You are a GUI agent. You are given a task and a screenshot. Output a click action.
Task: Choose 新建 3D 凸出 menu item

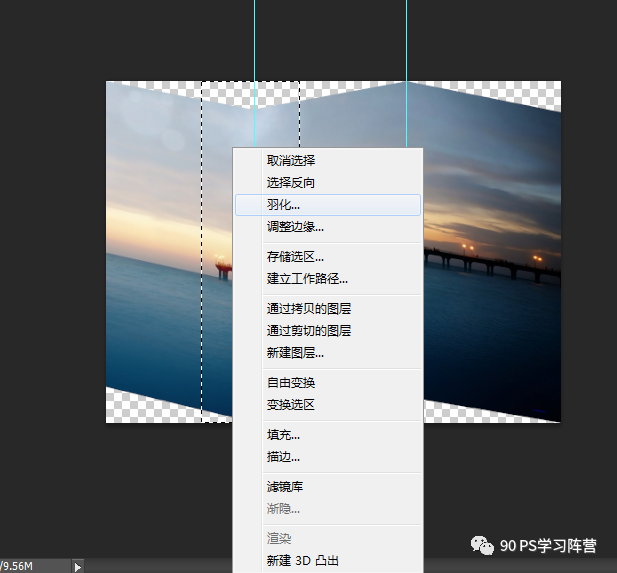point(328,560)
